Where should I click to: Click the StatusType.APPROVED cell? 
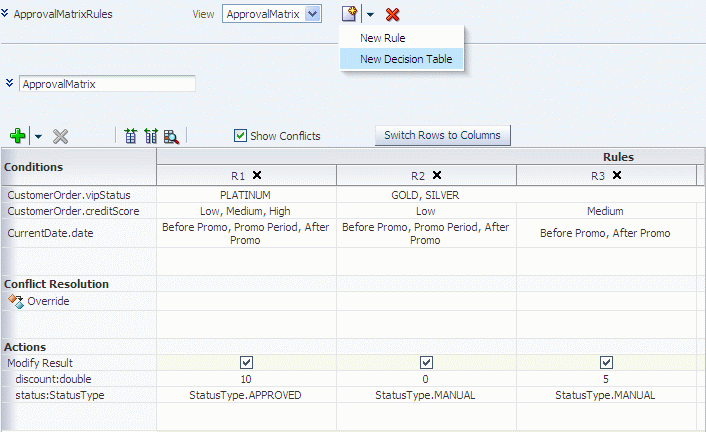tap(245, 396)
